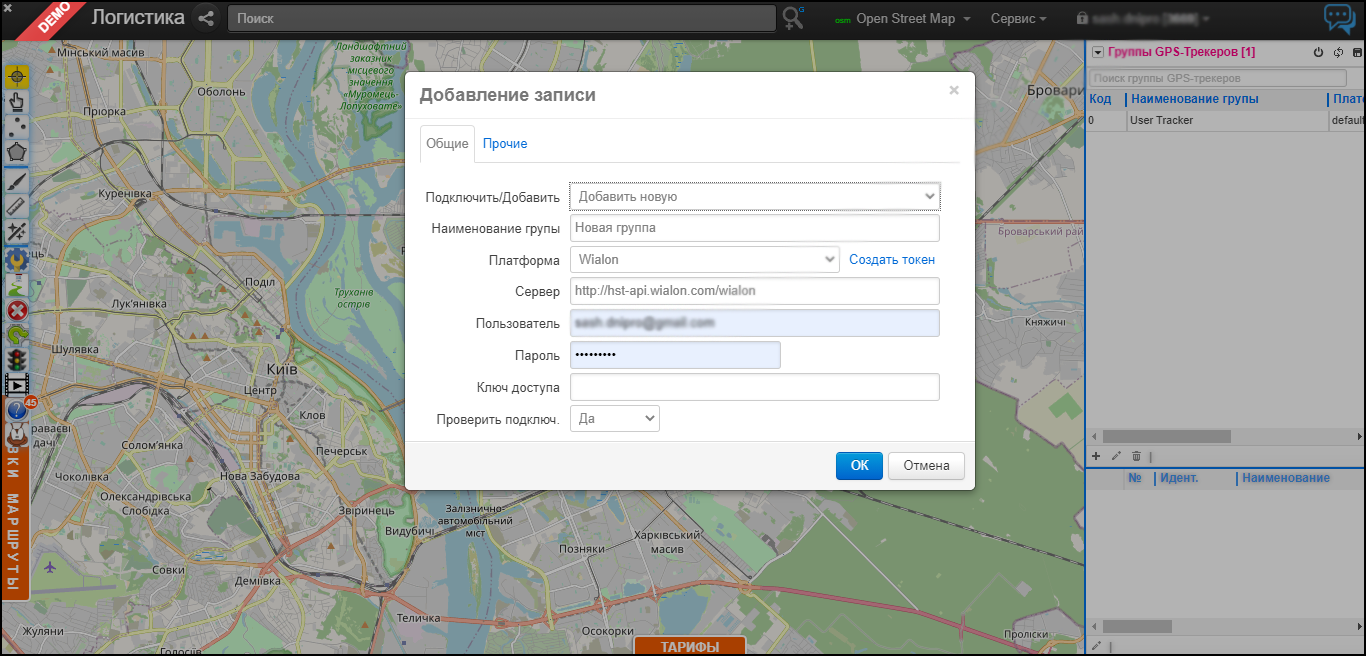1366x656 pixels.
Task: Click the share icon next to Логистика
Action: coord(206,18)
